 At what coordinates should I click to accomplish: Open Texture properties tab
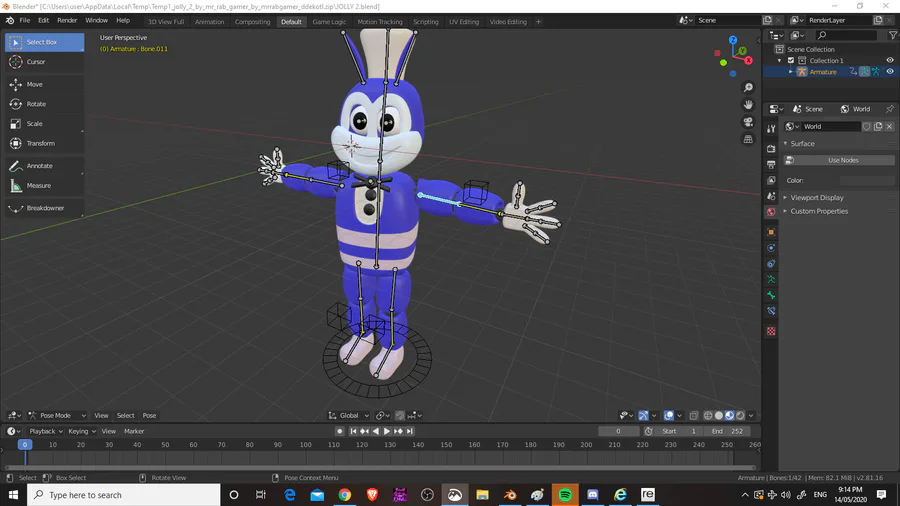[x=771, y=331]
